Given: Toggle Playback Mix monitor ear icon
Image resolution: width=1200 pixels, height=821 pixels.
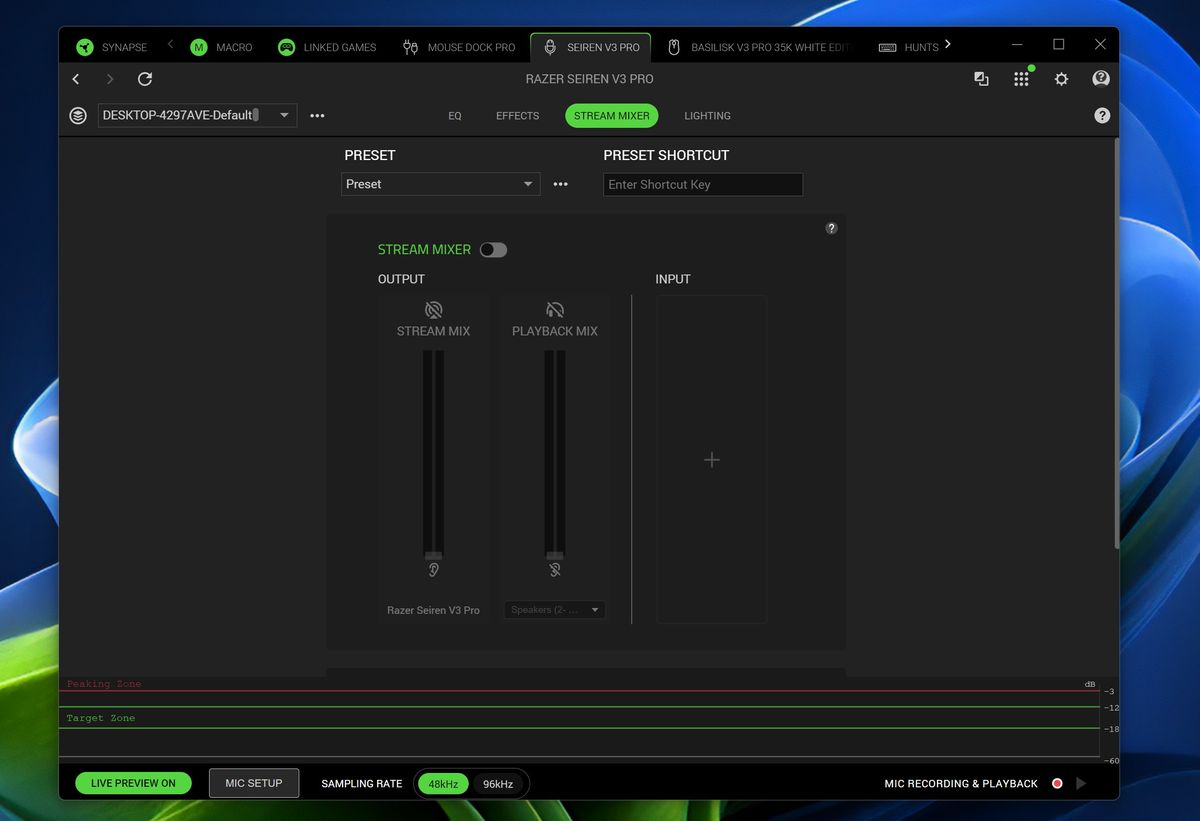Looking at the screenshot, I should [x=555, y=570].
